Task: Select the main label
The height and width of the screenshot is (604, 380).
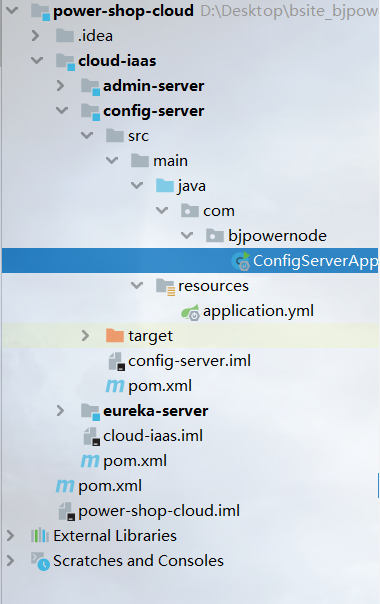Action: click(x=171, y=161)
